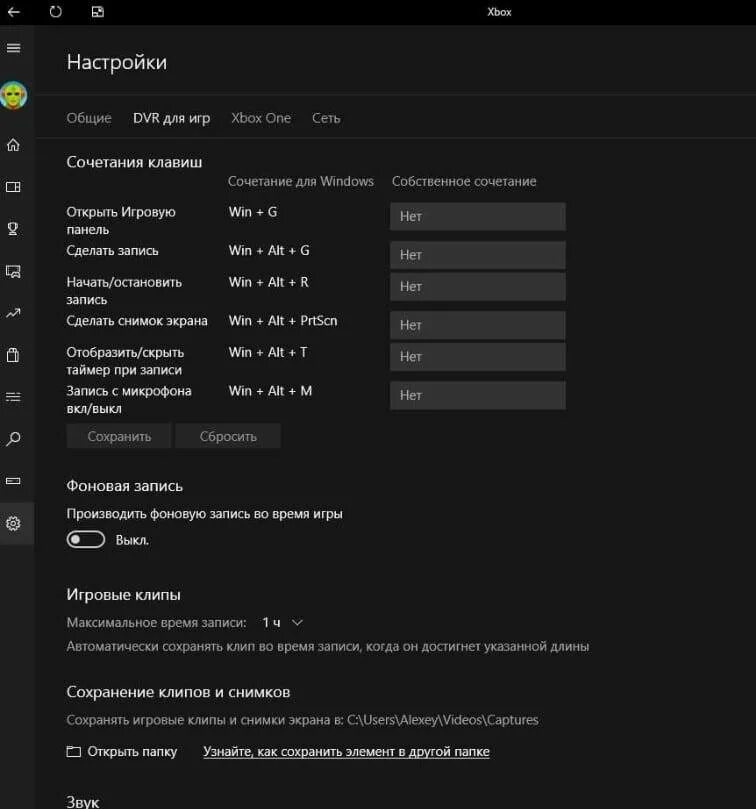Click custom shortcut field for Открыть Игровую панель
This screenshot has height=809, width=756.
tap(478, 217)
